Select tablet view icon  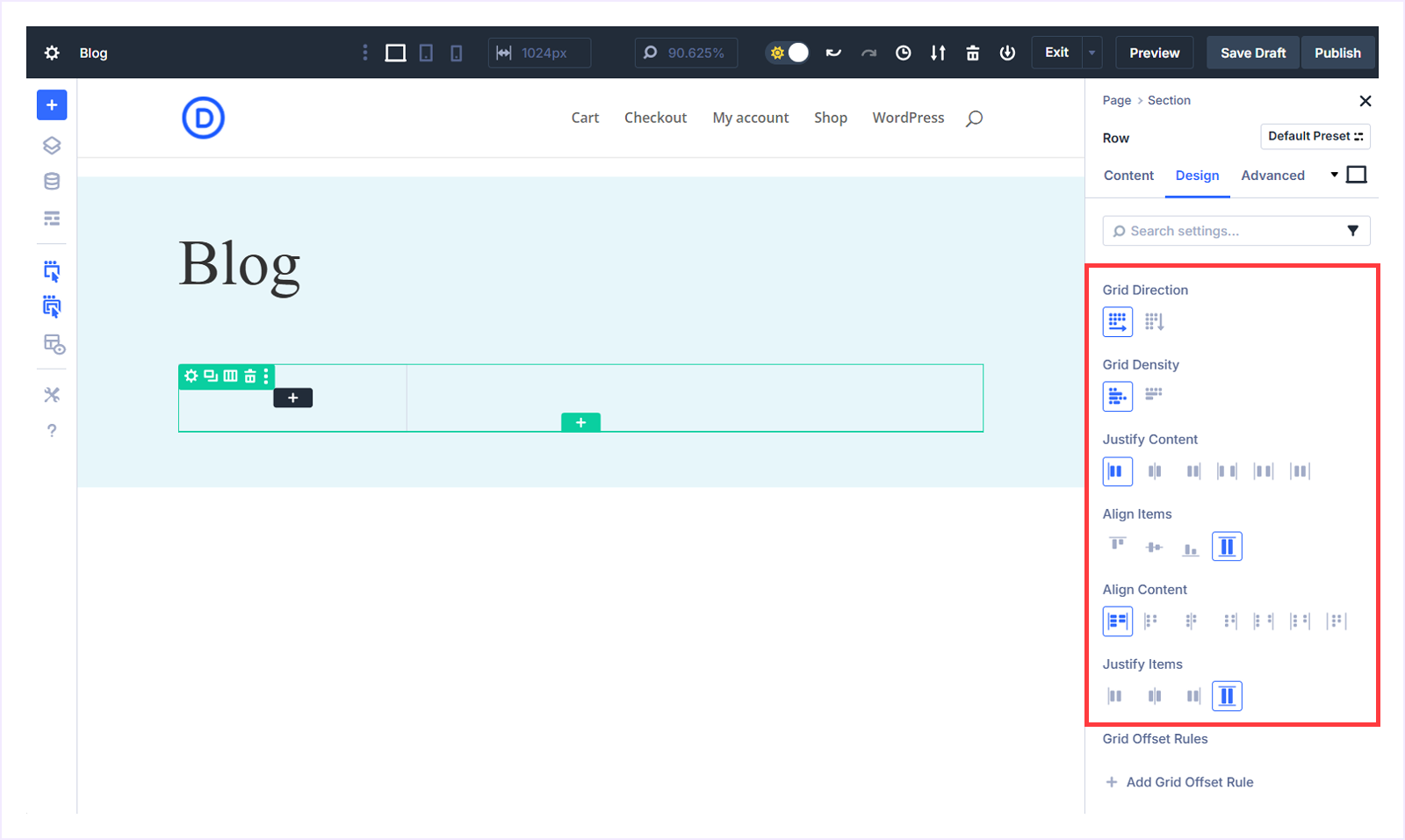426,53
